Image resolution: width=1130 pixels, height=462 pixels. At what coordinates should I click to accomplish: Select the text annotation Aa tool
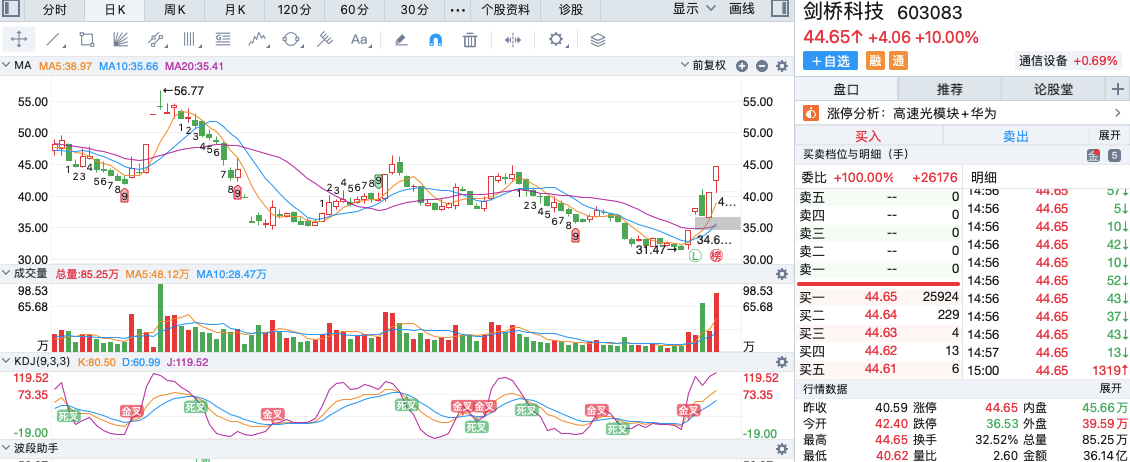pos(359,40)
